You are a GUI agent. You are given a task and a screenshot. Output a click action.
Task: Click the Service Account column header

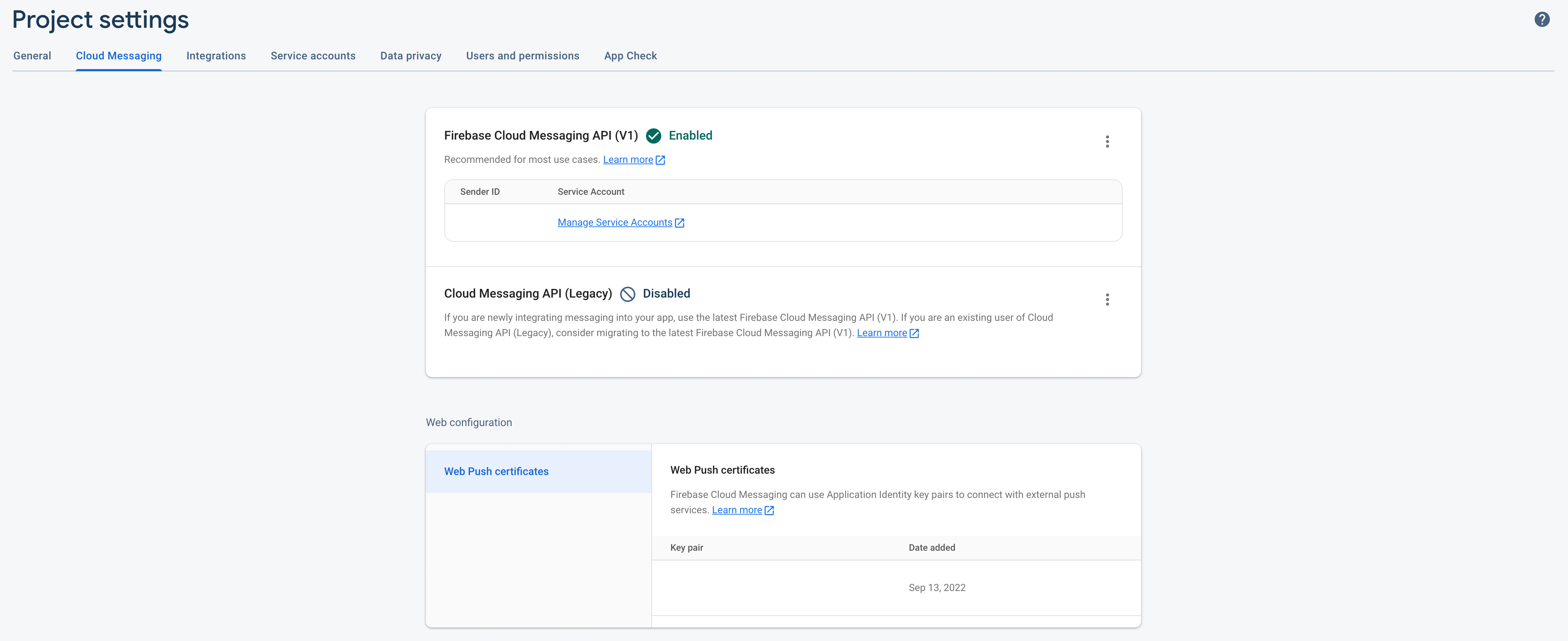591,192
